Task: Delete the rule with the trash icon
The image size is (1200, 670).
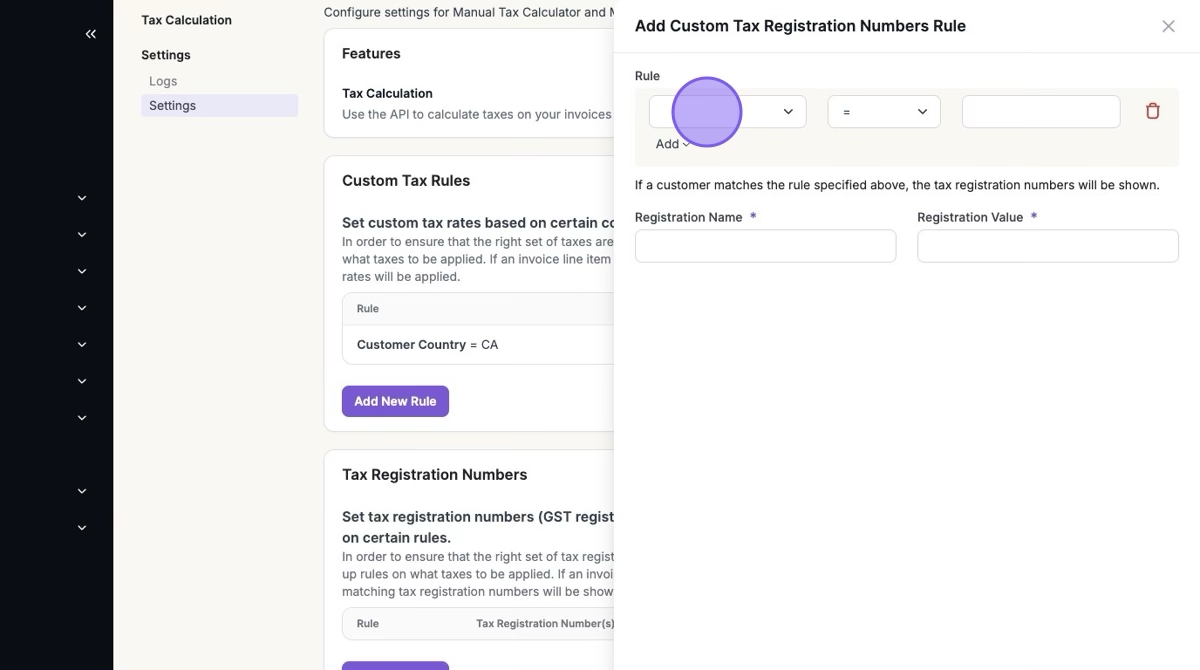Action: pos(1152,111)
